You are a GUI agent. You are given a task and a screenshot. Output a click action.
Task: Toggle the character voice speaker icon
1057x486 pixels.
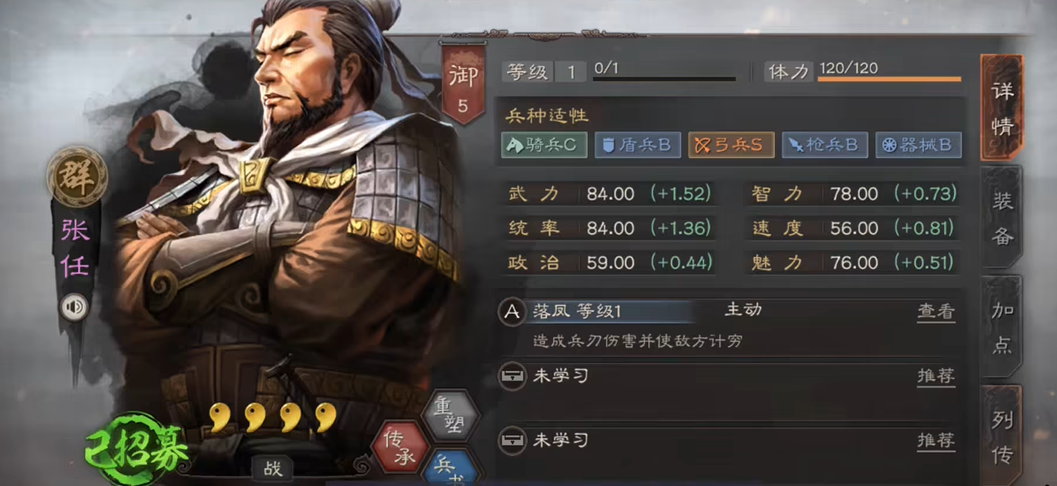point(74,307)
